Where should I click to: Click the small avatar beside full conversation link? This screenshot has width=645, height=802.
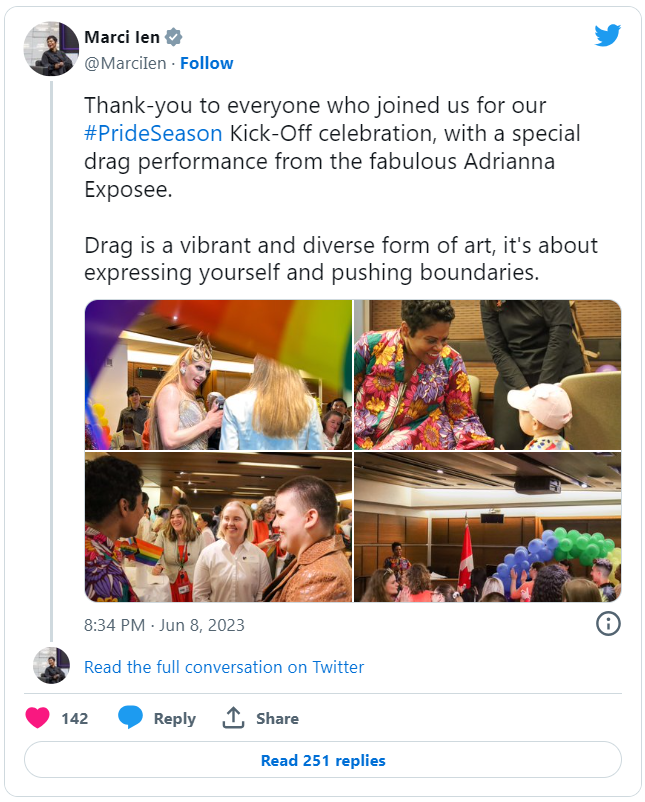click(51, 665)
